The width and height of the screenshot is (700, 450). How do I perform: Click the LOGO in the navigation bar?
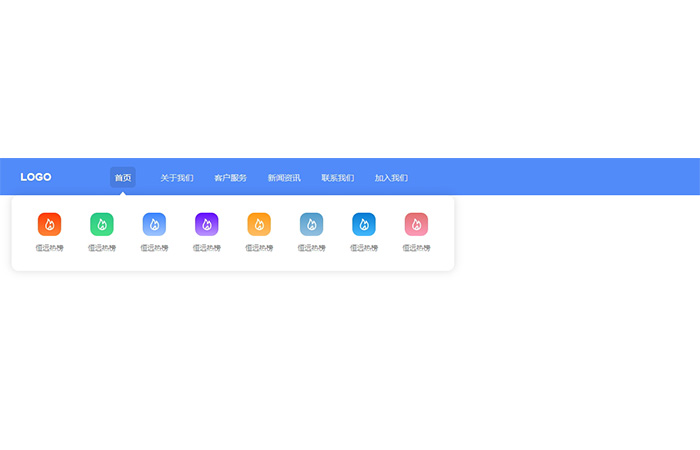click(x=36, y=177)
